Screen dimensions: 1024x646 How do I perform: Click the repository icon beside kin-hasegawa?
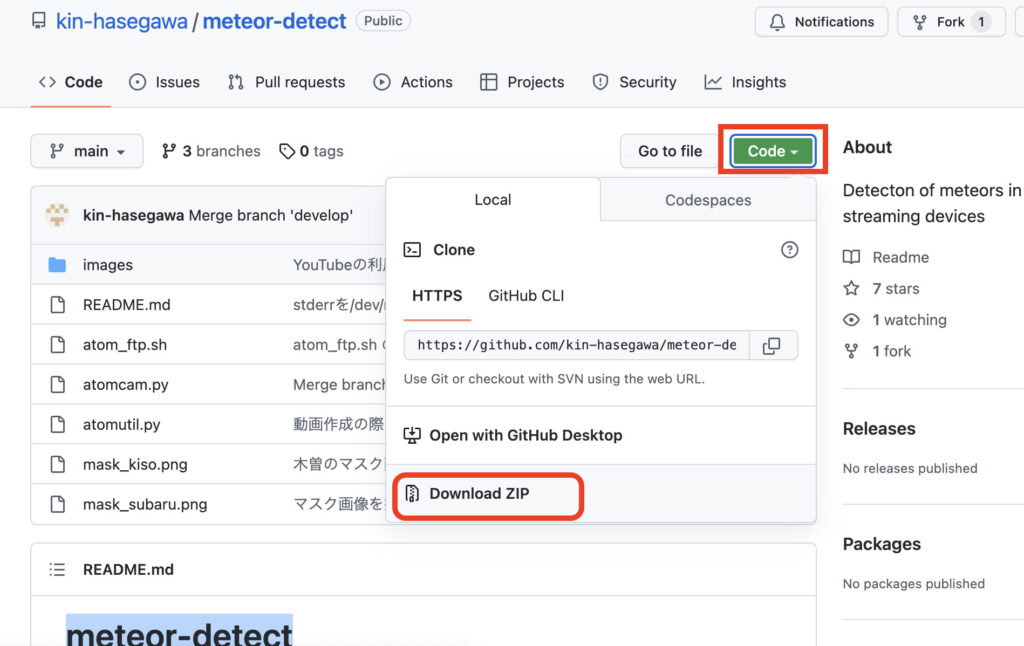point(39,21)
